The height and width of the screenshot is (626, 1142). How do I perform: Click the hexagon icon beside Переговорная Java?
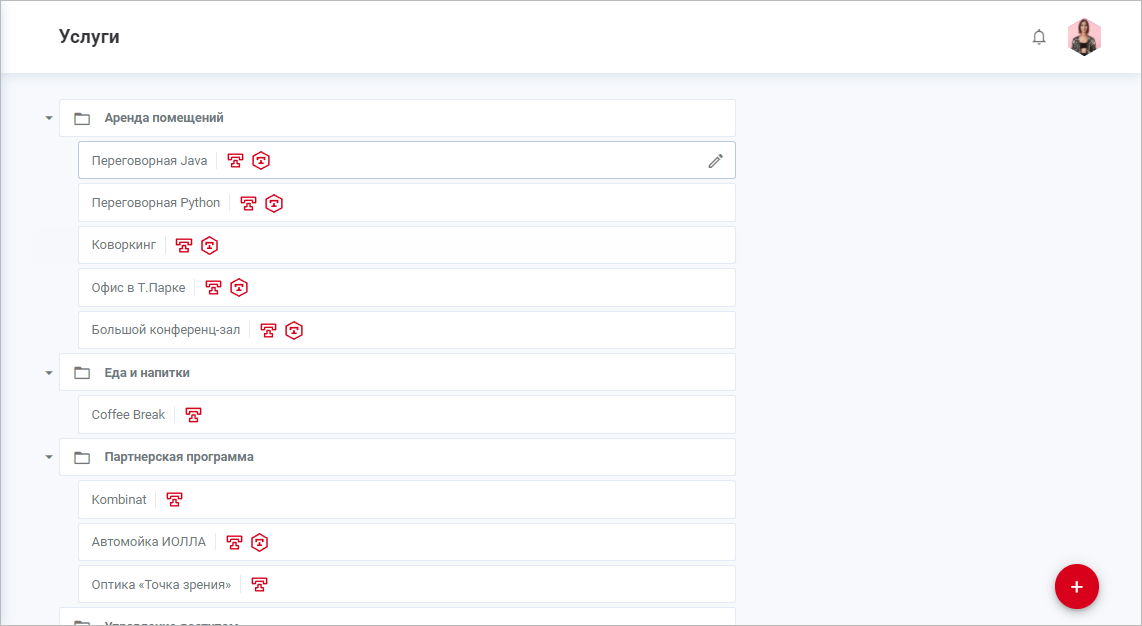(x=261, y=161)
